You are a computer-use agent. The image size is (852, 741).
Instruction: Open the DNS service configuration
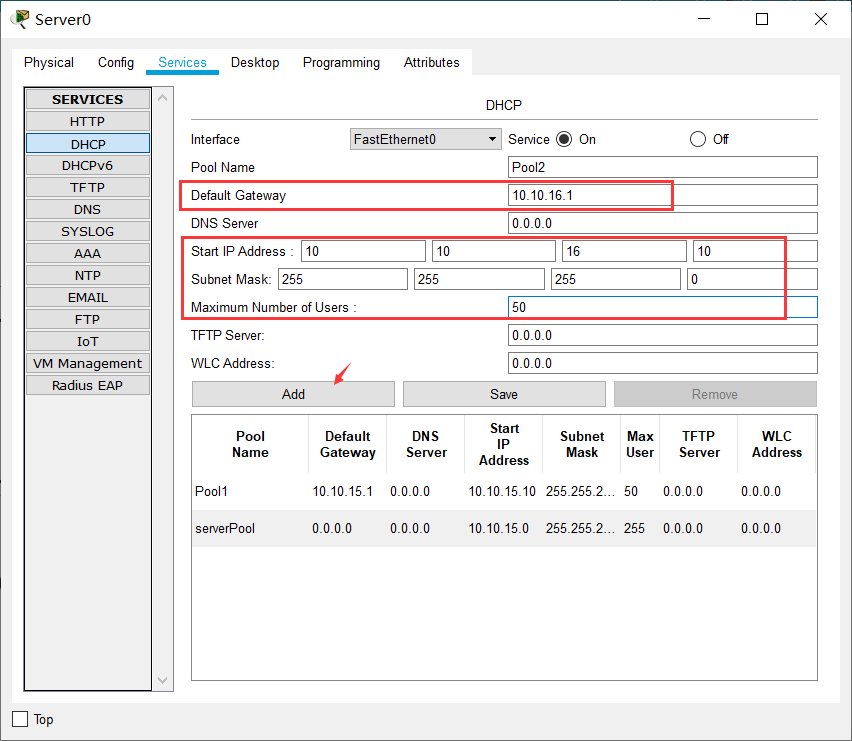[87, 209]
